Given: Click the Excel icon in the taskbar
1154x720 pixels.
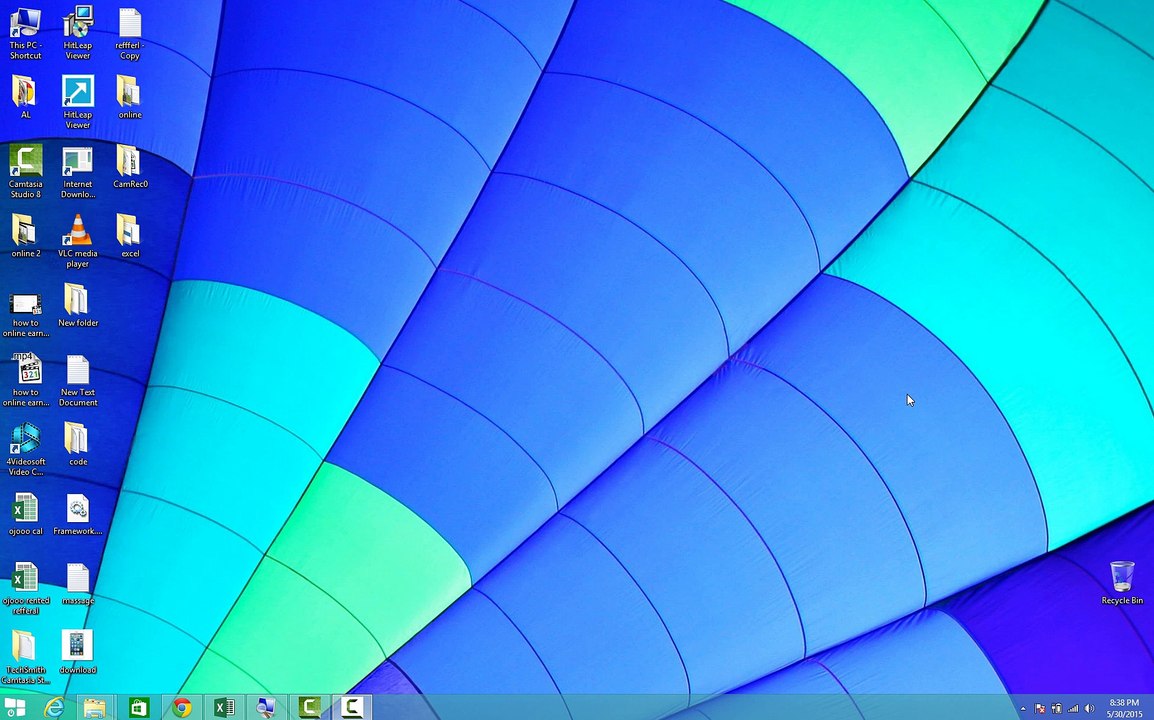Looking at the screenshot, I should [224, 708].
